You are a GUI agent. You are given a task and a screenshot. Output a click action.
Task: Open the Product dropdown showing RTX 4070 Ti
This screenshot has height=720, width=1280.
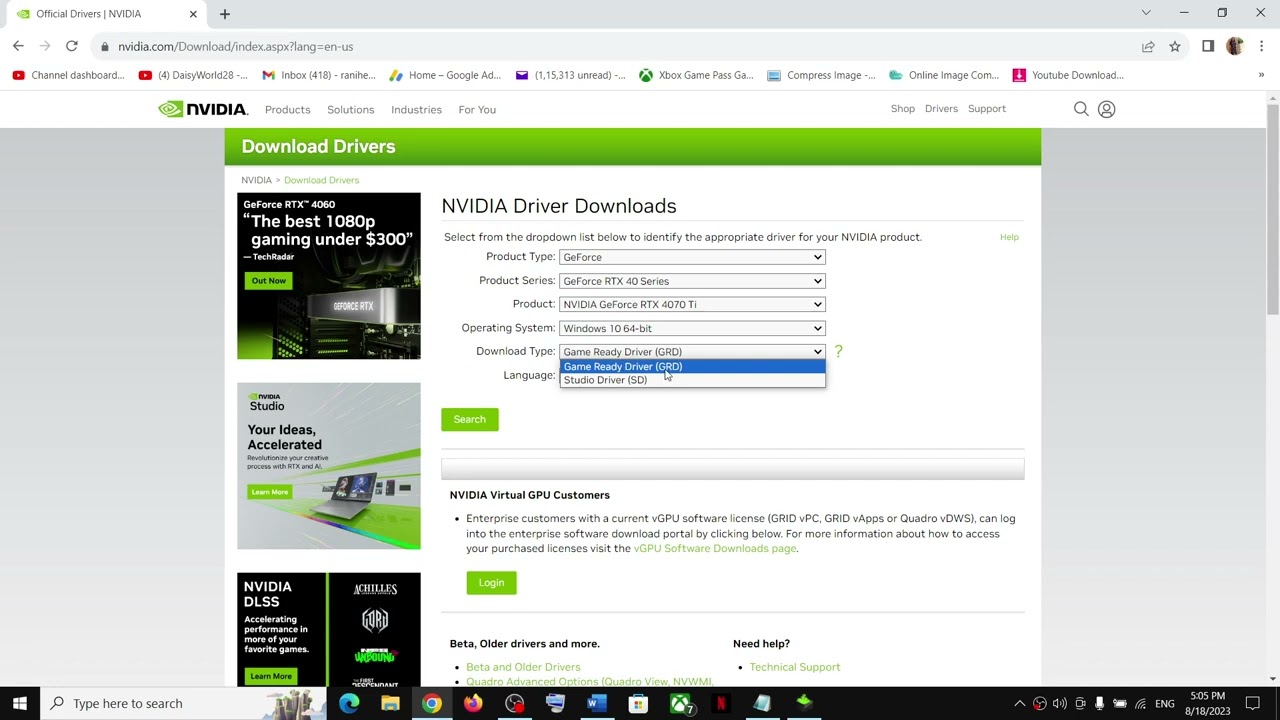point(692,304)
